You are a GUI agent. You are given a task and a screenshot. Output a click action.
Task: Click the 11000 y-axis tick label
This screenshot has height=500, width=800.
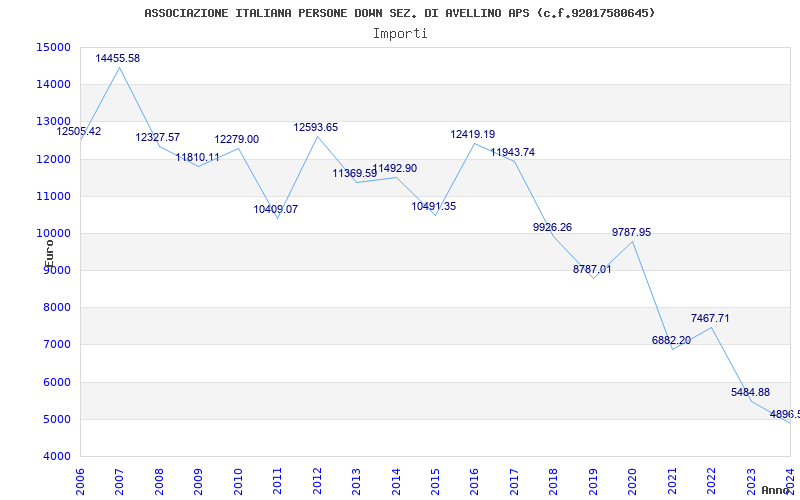53,196
